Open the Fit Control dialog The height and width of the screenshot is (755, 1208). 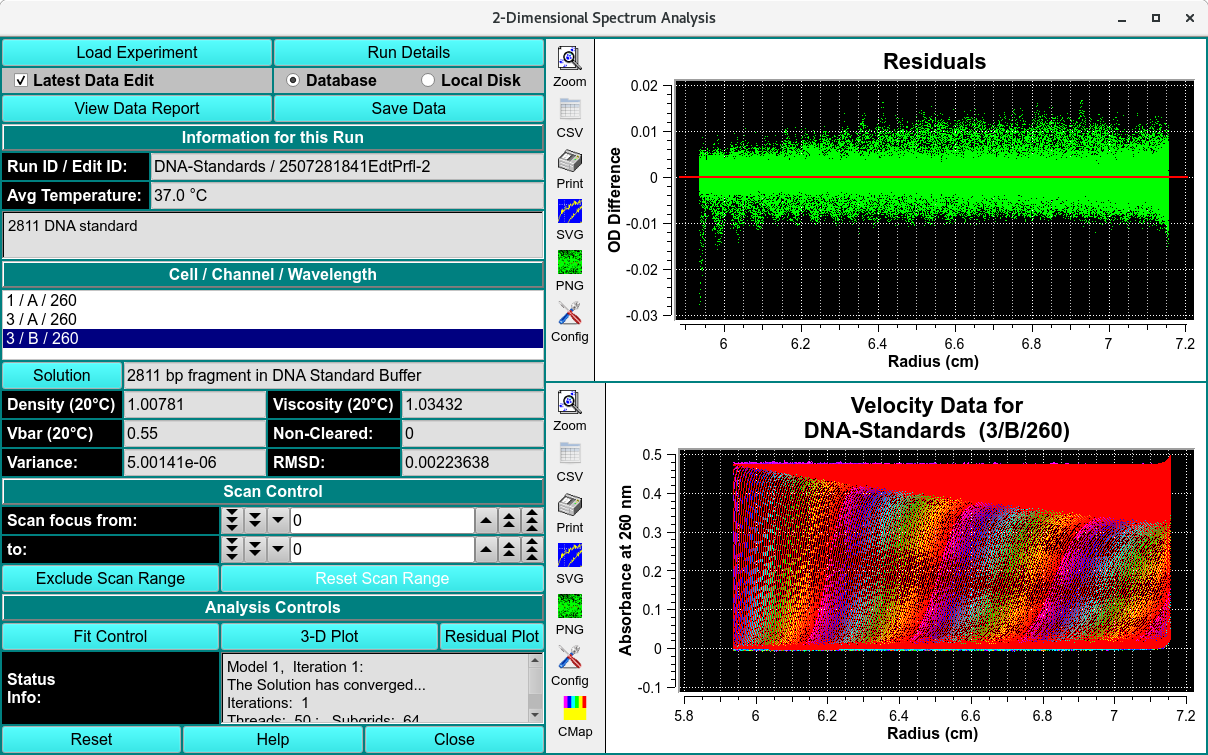(110, 636)
